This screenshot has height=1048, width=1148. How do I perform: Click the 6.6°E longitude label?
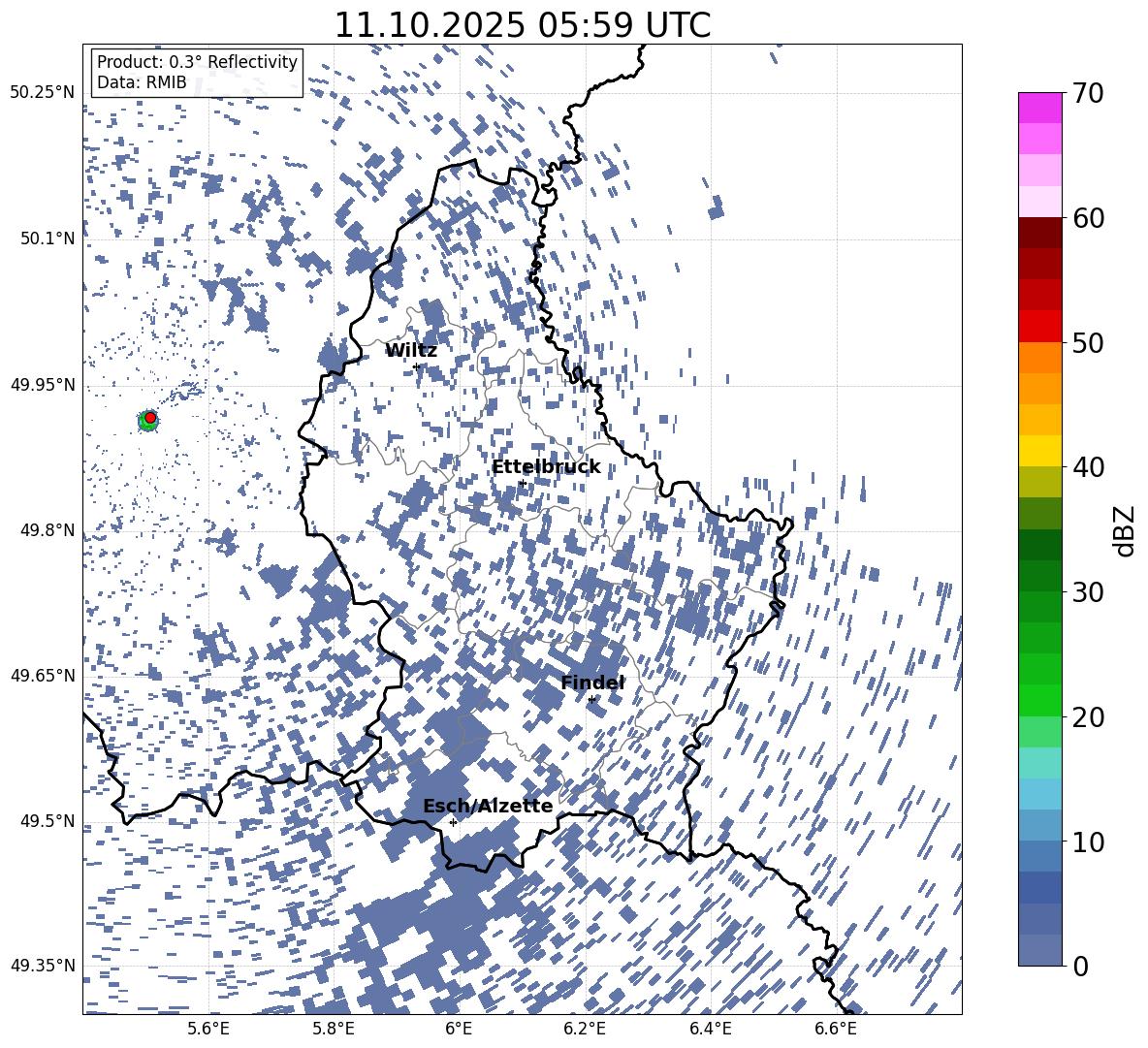click(836, 1029)
